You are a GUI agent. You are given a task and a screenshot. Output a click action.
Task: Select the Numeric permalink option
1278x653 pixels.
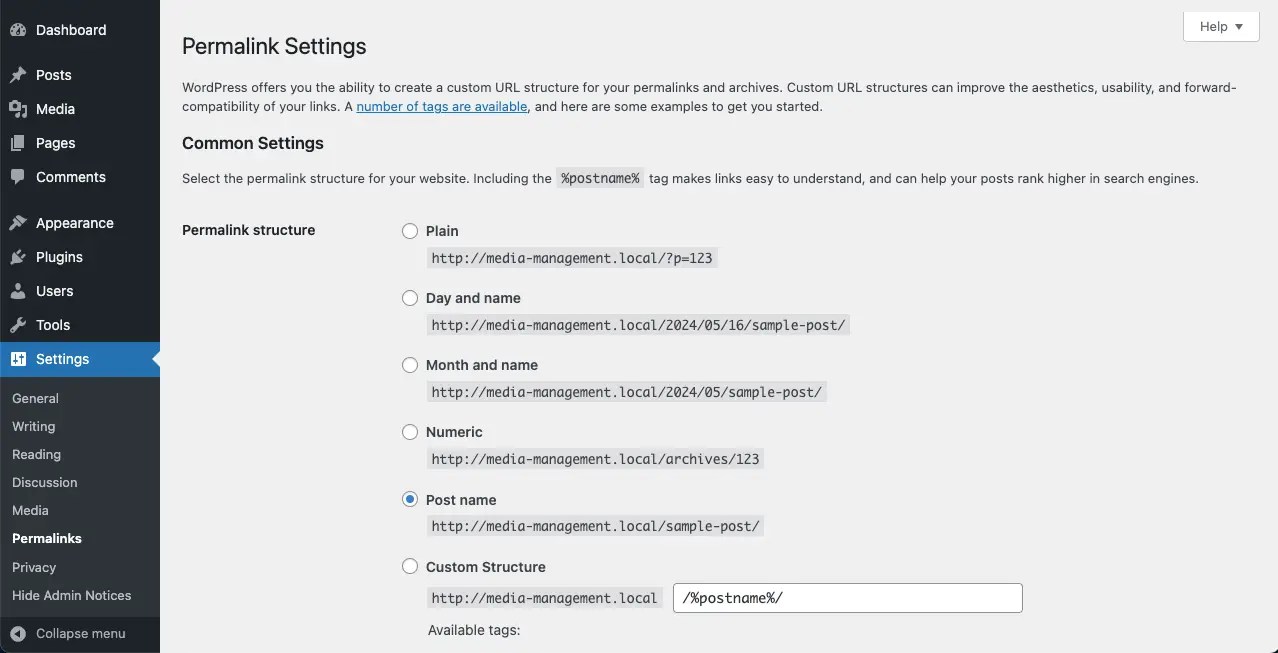[410, 432]
